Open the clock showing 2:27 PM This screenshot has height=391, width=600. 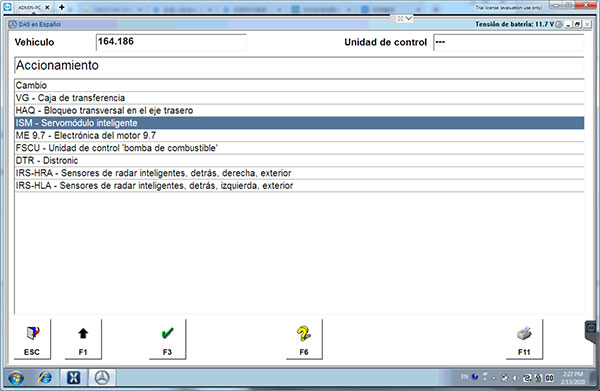573,378
